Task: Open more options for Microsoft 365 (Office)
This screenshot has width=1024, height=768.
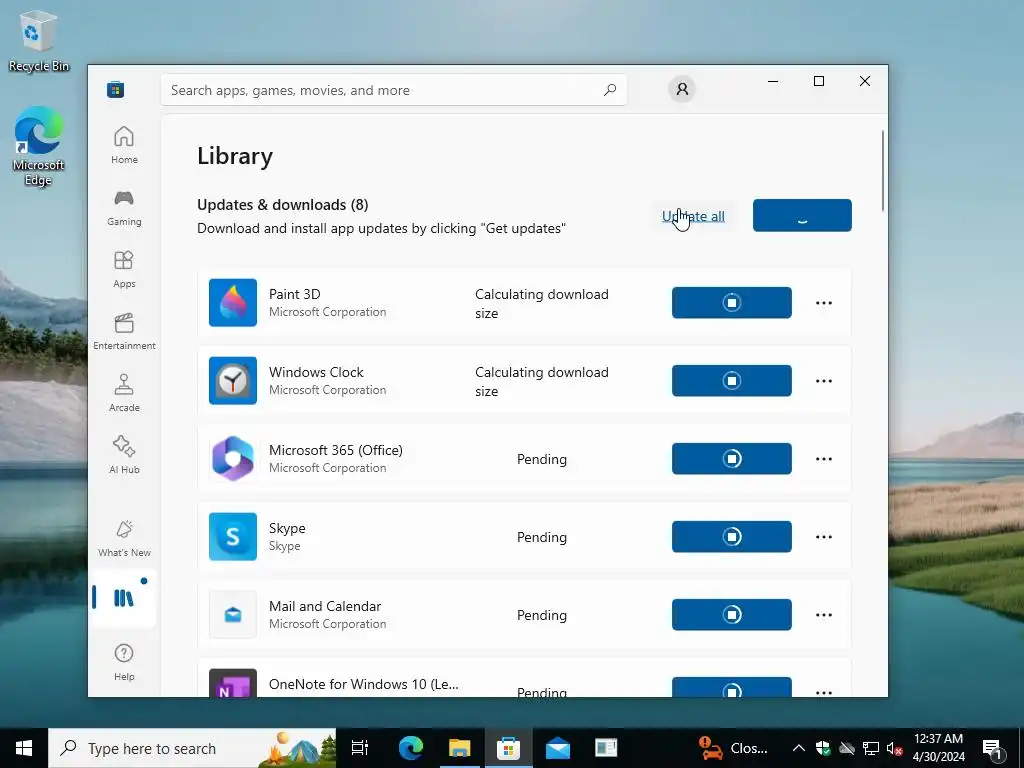Action: click(824, 459)
